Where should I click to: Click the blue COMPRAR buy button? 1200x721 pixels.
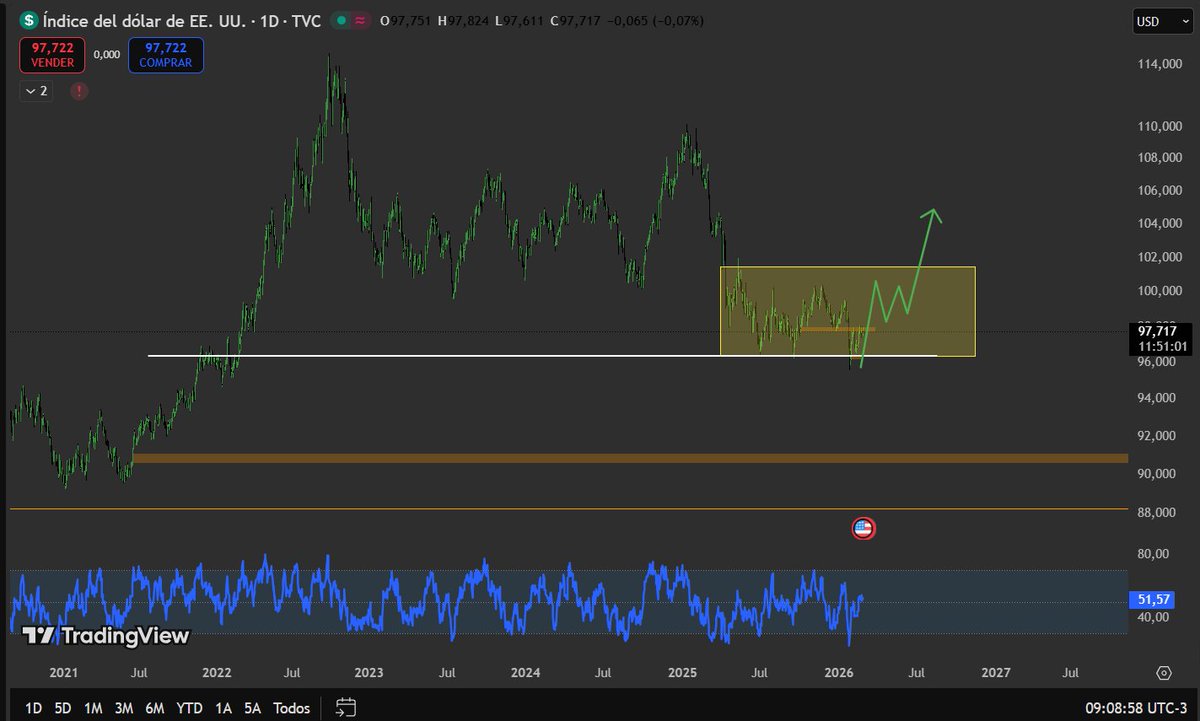click(165, 54)
